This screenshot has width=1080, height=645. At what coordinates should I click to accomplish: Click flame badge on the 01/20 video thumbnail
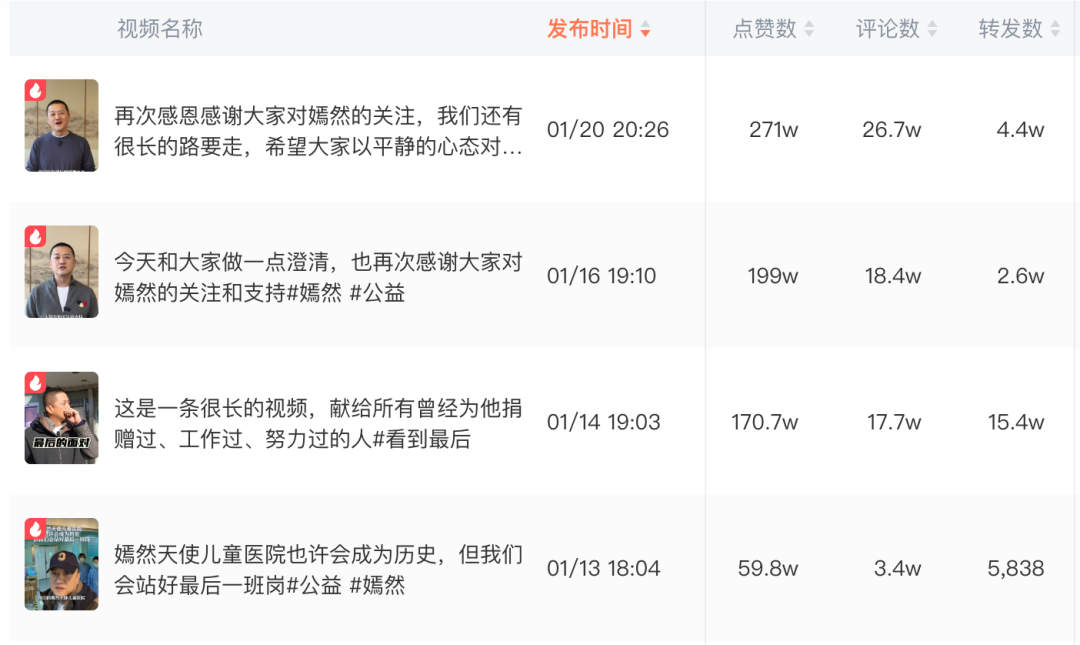(36, 91)
